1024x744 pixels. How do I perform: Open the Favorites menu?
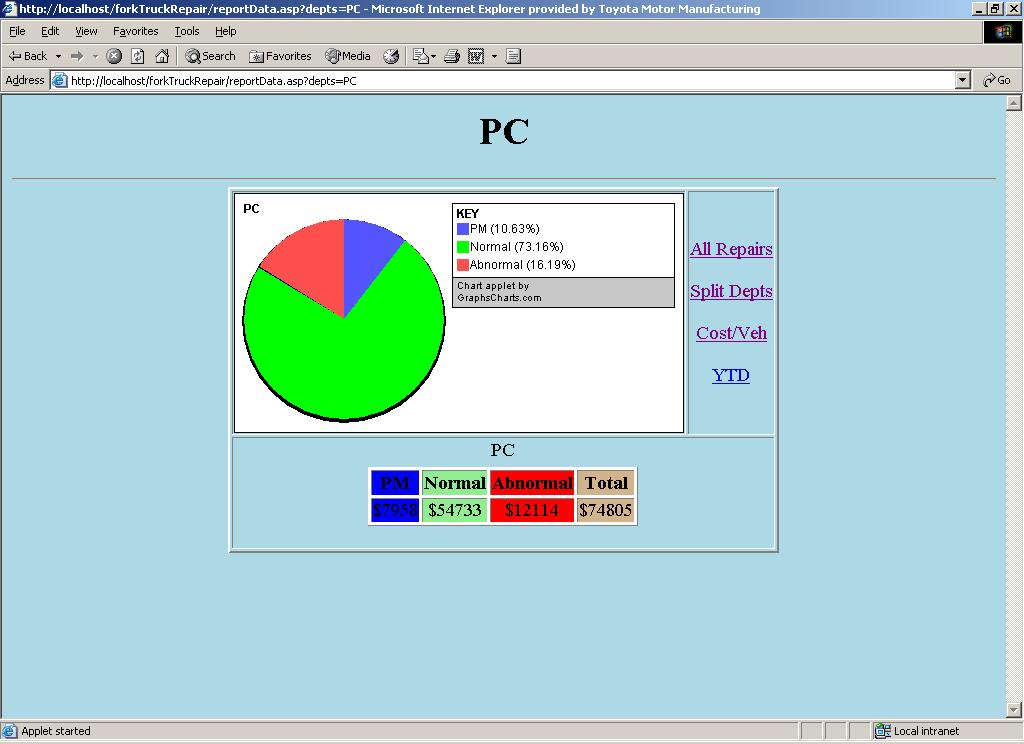click(136, 31)
